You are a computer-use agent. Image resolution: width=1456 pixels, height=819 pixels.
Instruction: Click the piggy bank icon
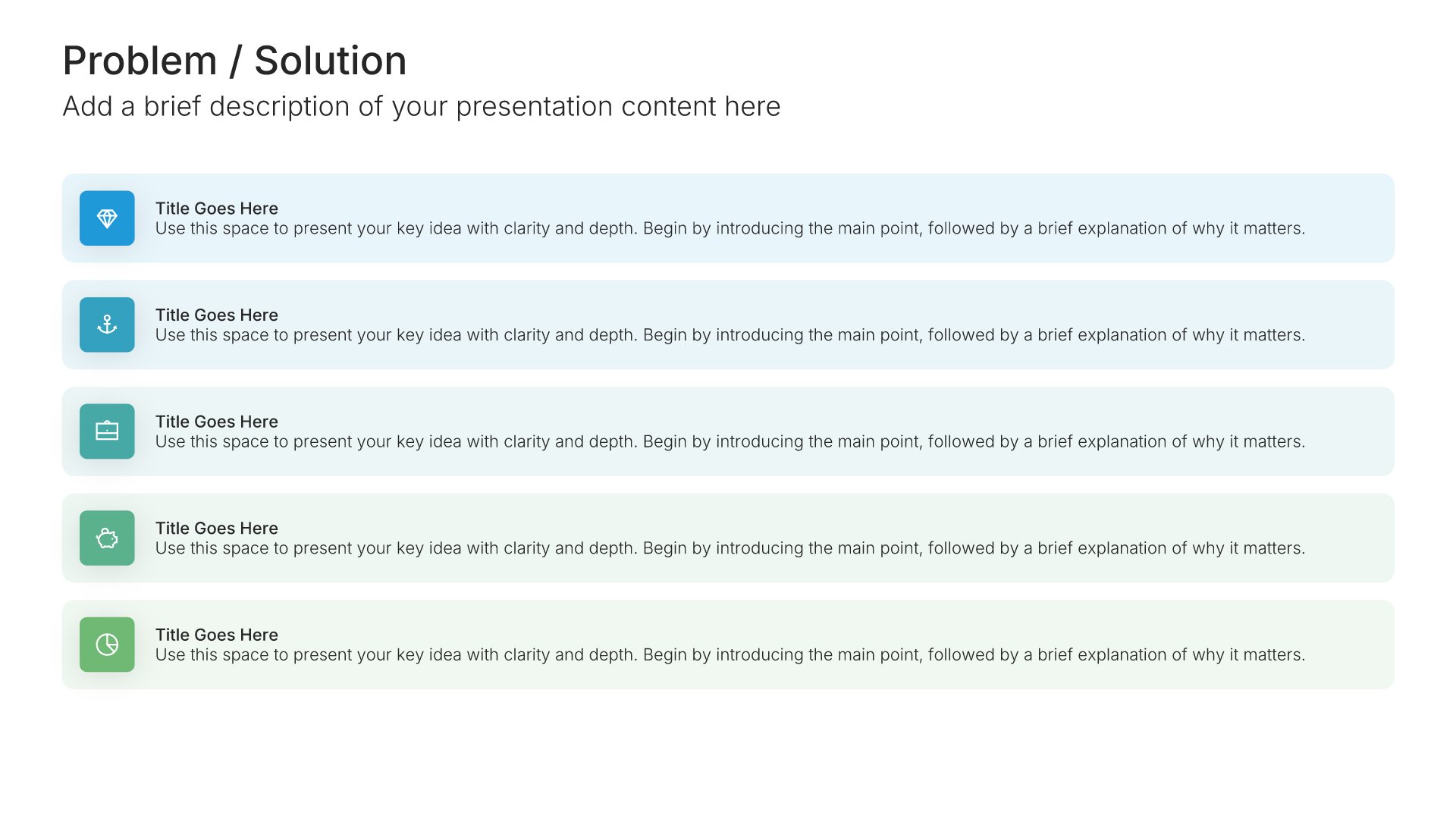(x=107, y=538)
